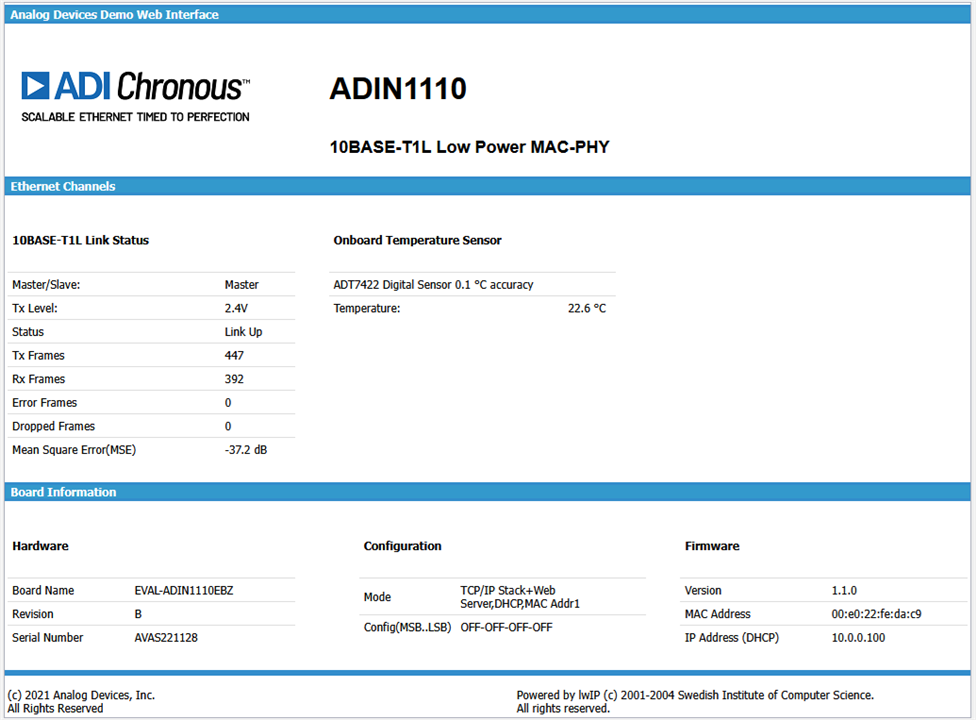Click the Mean Square Error(MSE) label
976x720 pixels.
click(x=74, y=450)
